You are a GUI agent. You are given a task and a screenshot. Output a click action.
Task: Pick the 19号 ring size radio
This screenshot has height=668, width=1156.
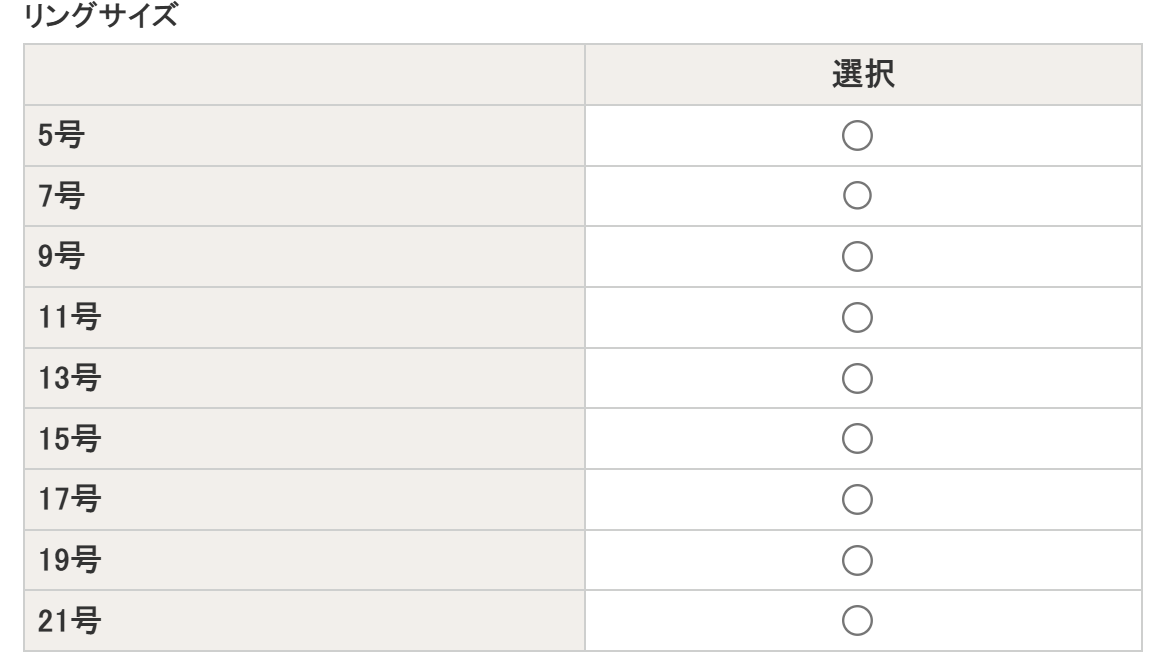pos(859,558)
